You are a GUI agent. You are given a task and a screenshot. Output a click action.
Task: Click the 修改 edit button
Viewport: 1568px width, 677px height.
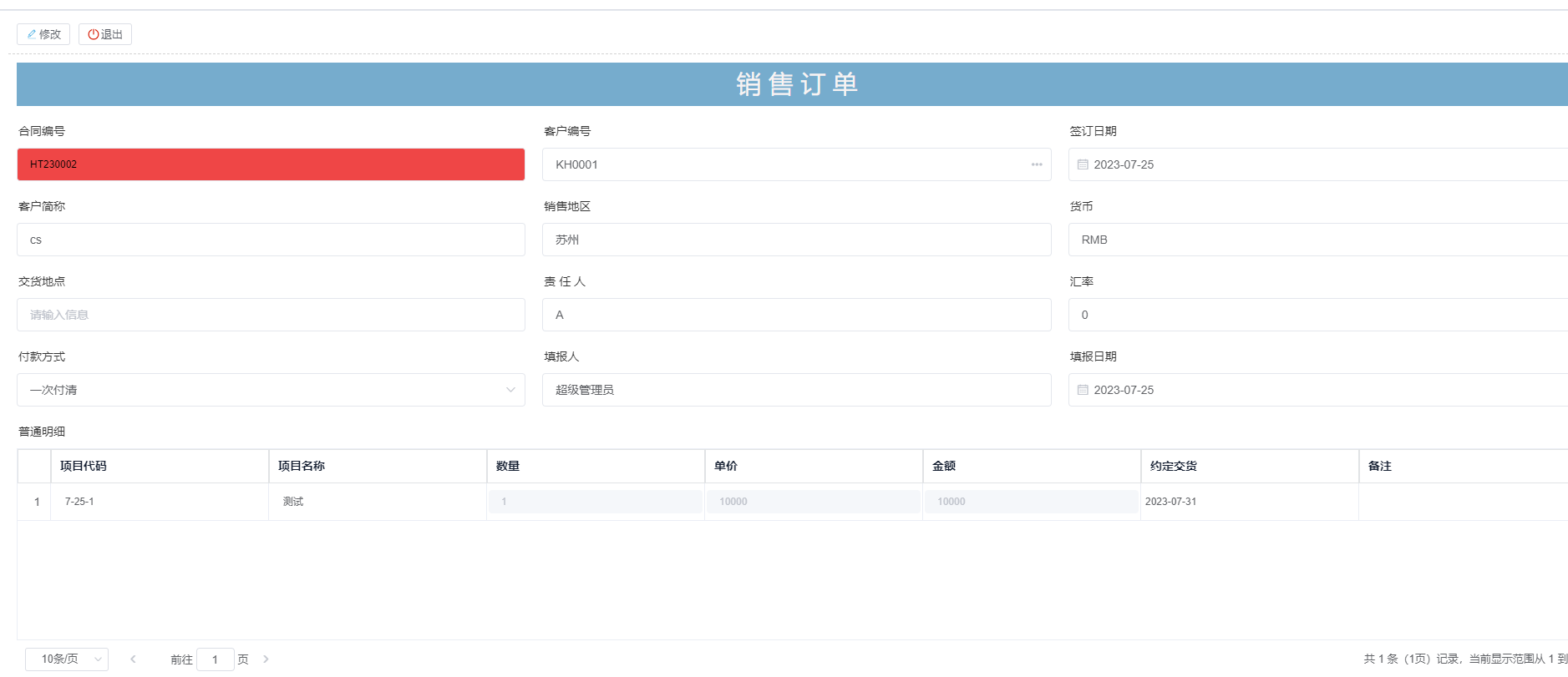pyautogui.click(x=43, y=34)
